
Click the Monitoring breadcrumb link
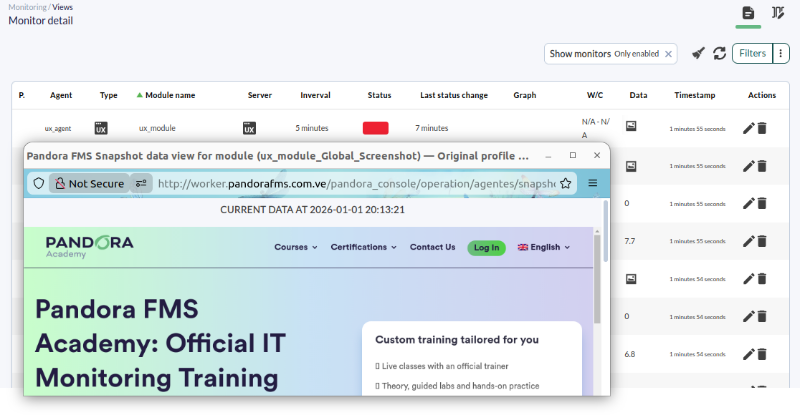tap(27, 7)
